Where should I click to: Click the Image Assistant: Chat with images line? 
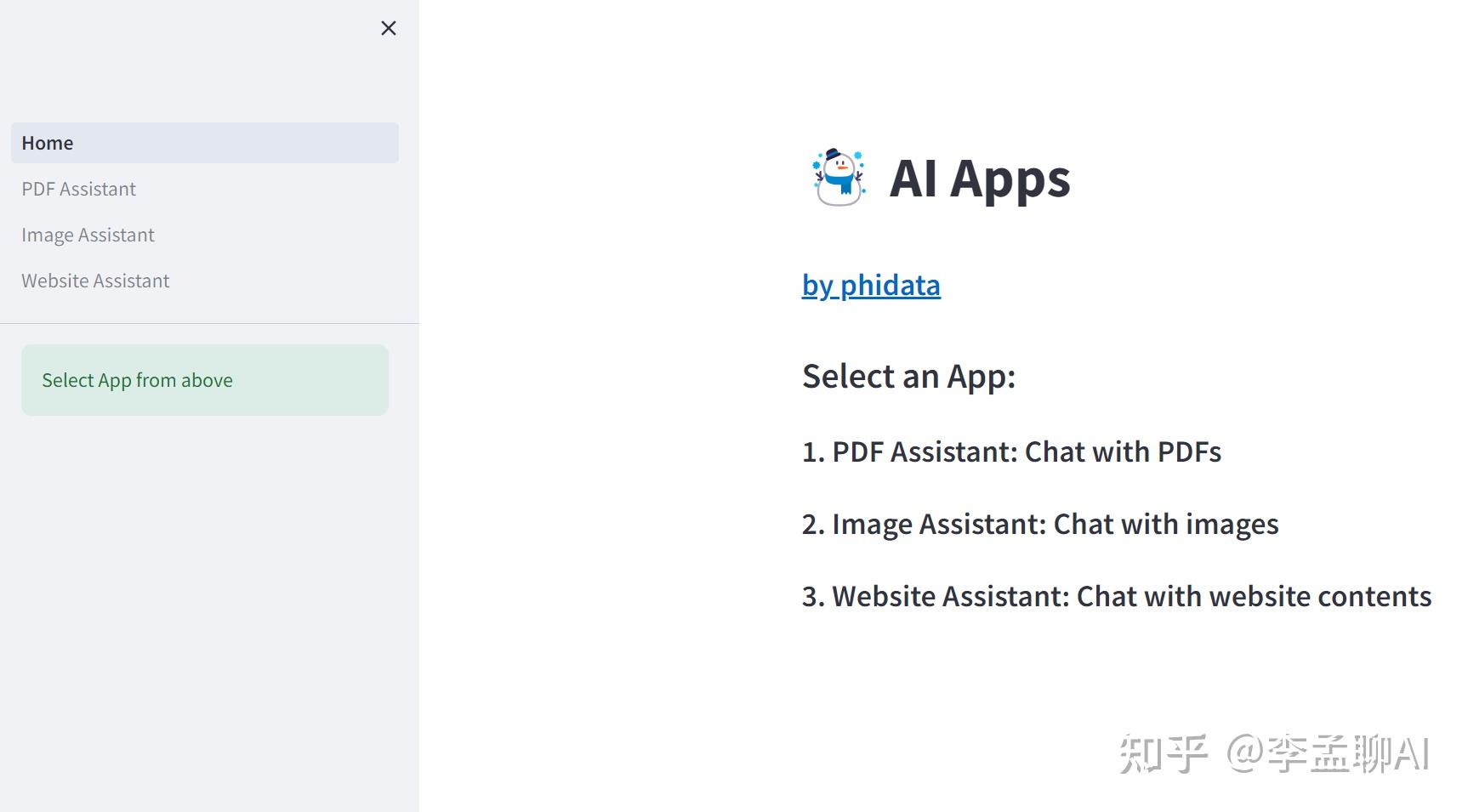point(1039,524)
